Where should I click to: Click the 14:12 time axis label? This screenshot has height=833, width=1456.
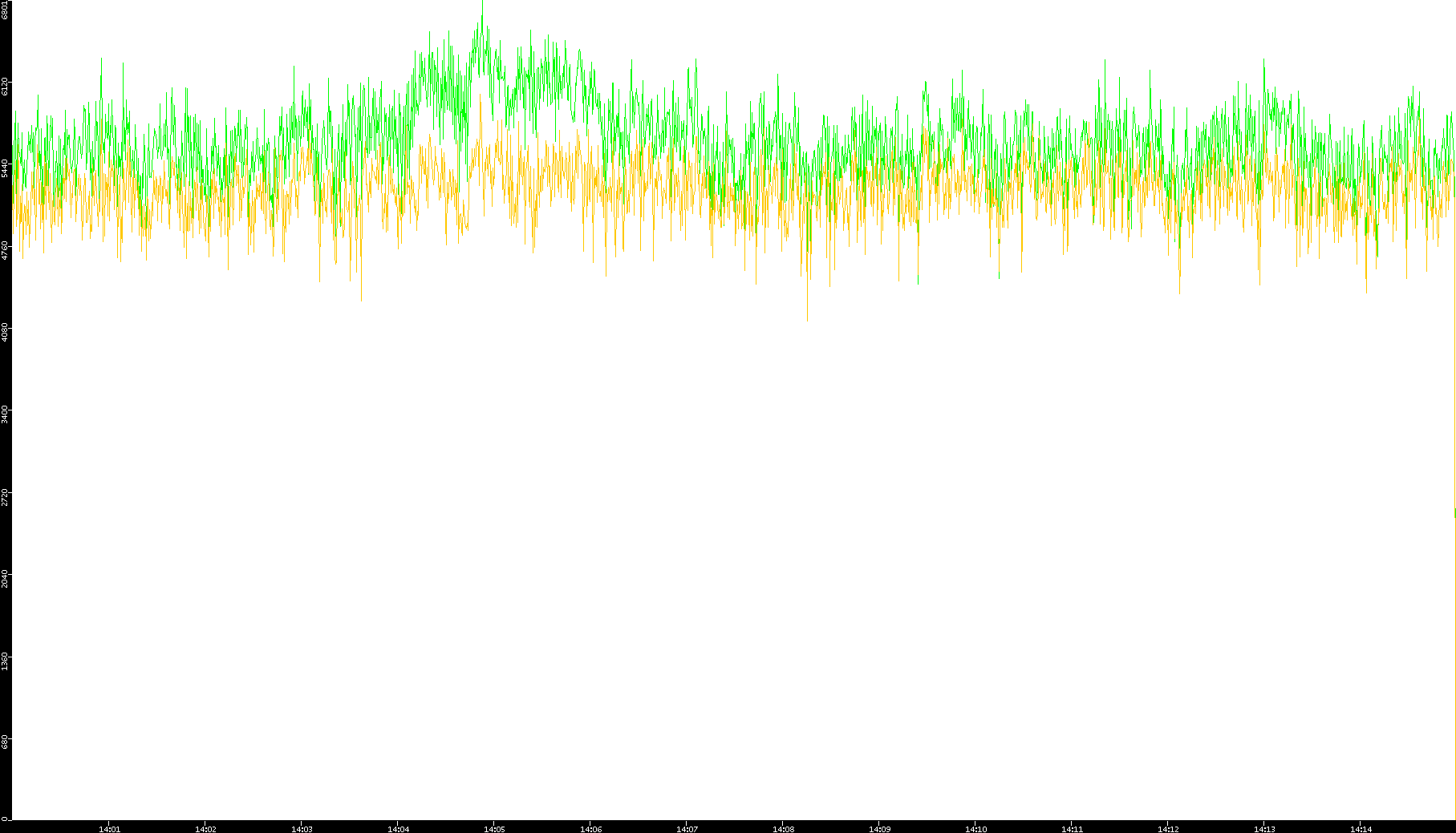coord(1168,828)
